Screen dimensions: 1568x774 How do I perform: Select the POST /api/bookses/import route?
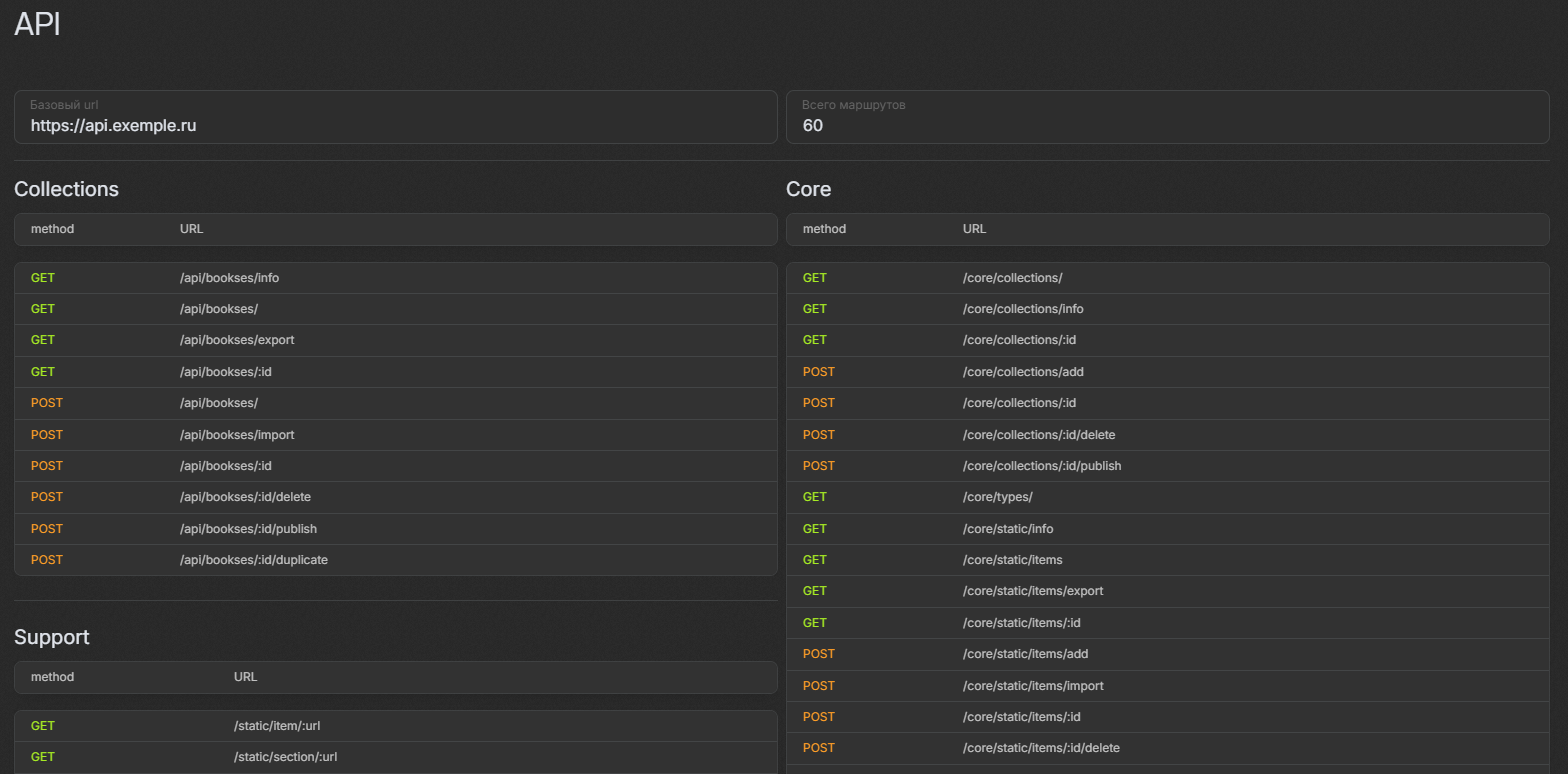[x=395, y=435]
